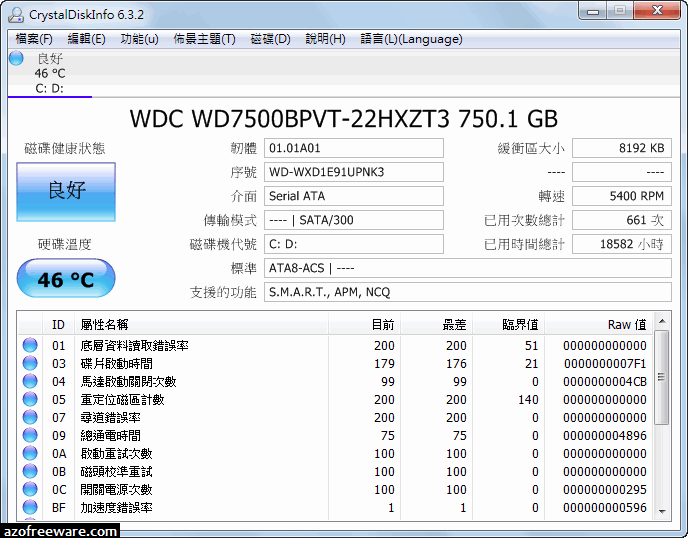
Task: Open the 編輯(E) menu
Action: tap(86, 39)
